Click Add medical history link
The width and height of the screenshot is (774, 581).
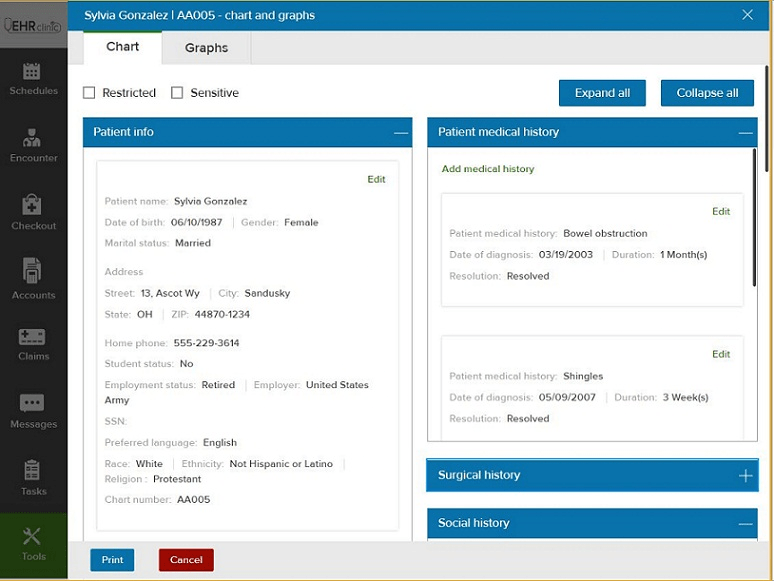pyautogui.click(x=488, y=169)
